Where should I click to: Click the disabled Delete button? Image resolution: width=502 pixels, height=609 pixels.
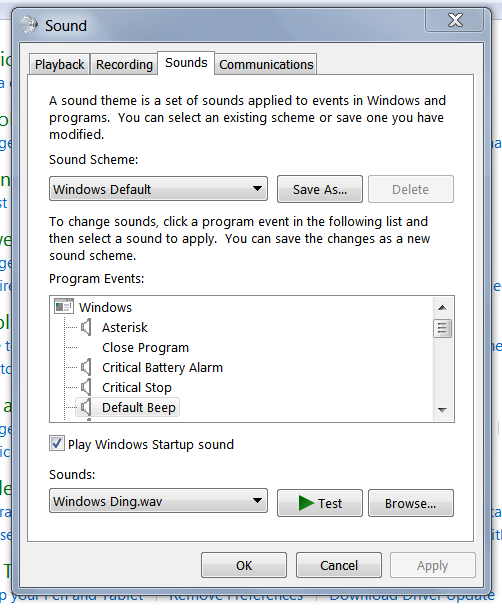pos(411,189)
